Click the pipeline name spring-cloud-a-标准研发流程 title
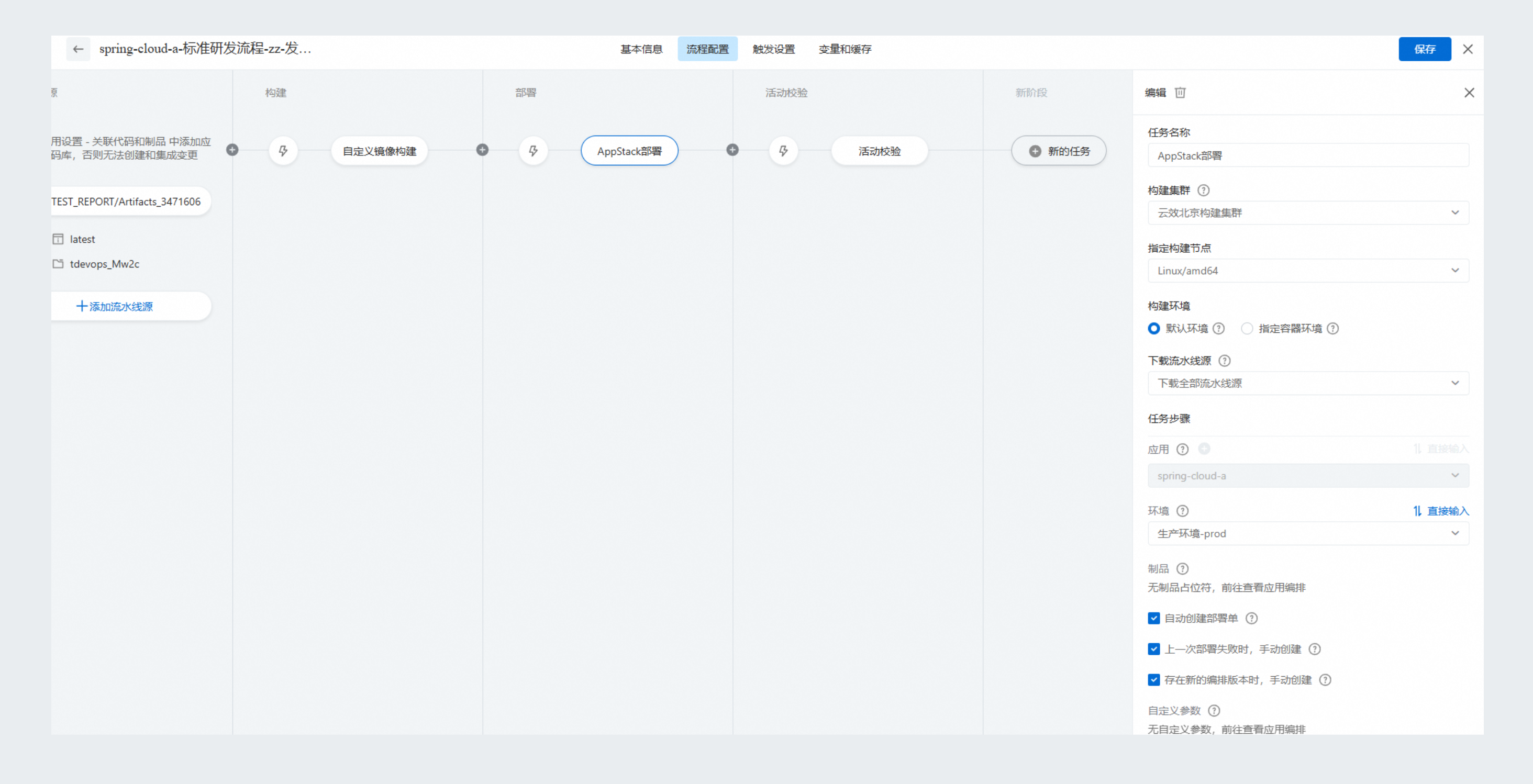The width and height of the screenshot is (1533, 784). [x=205, y=49]
